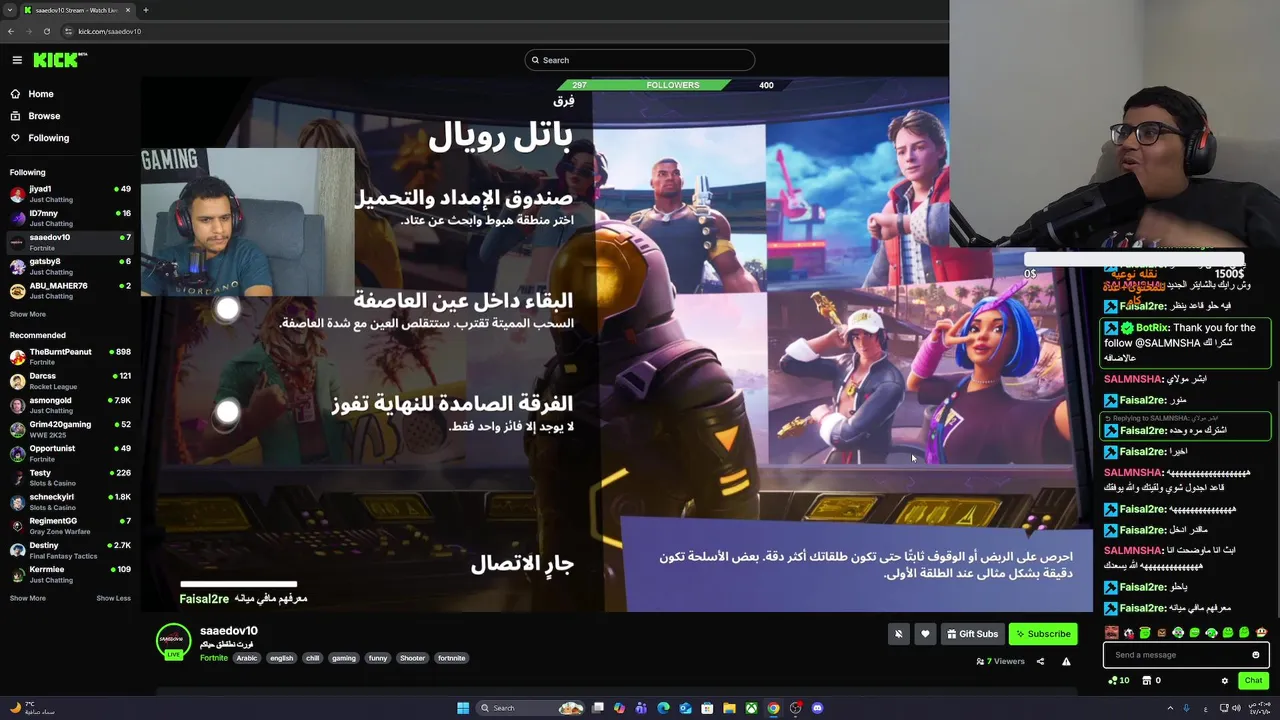The height and width of the screenshot is (720, 1280).
Task: Open Task View from taskbar
Action: click(597, 708)
